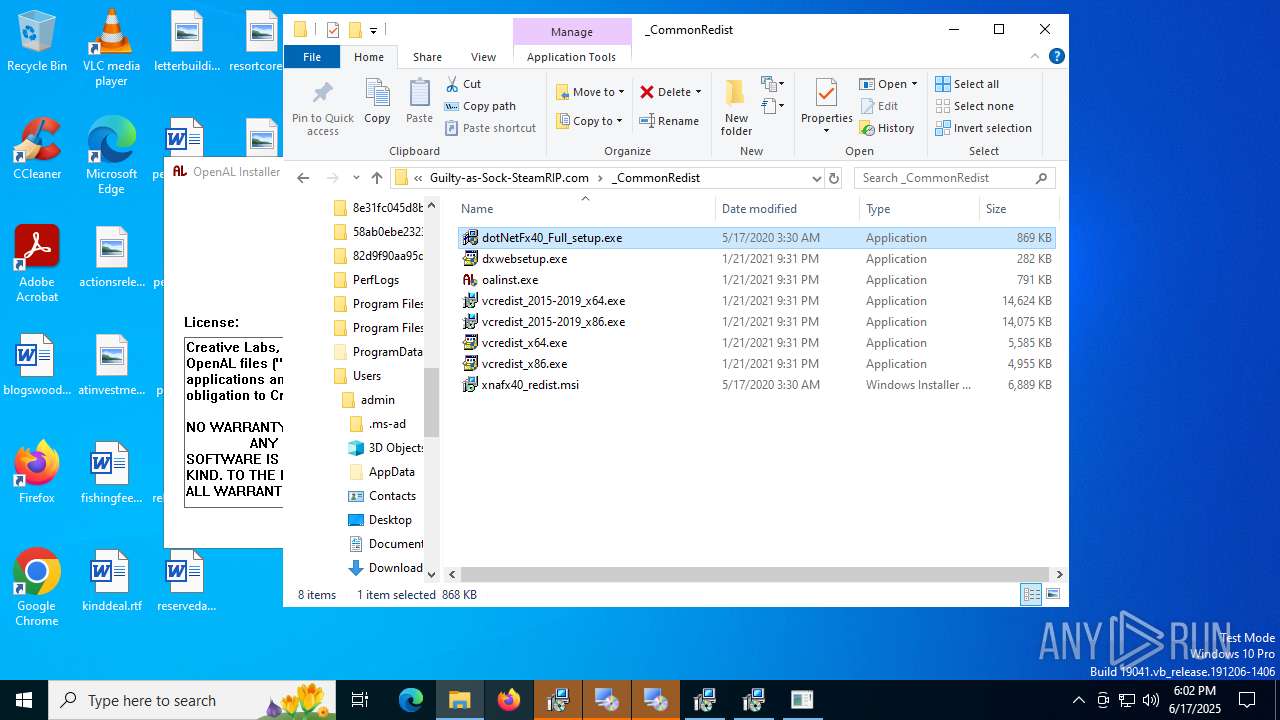
Task: Switch to details view button
Action: (x=1031, y=595)
